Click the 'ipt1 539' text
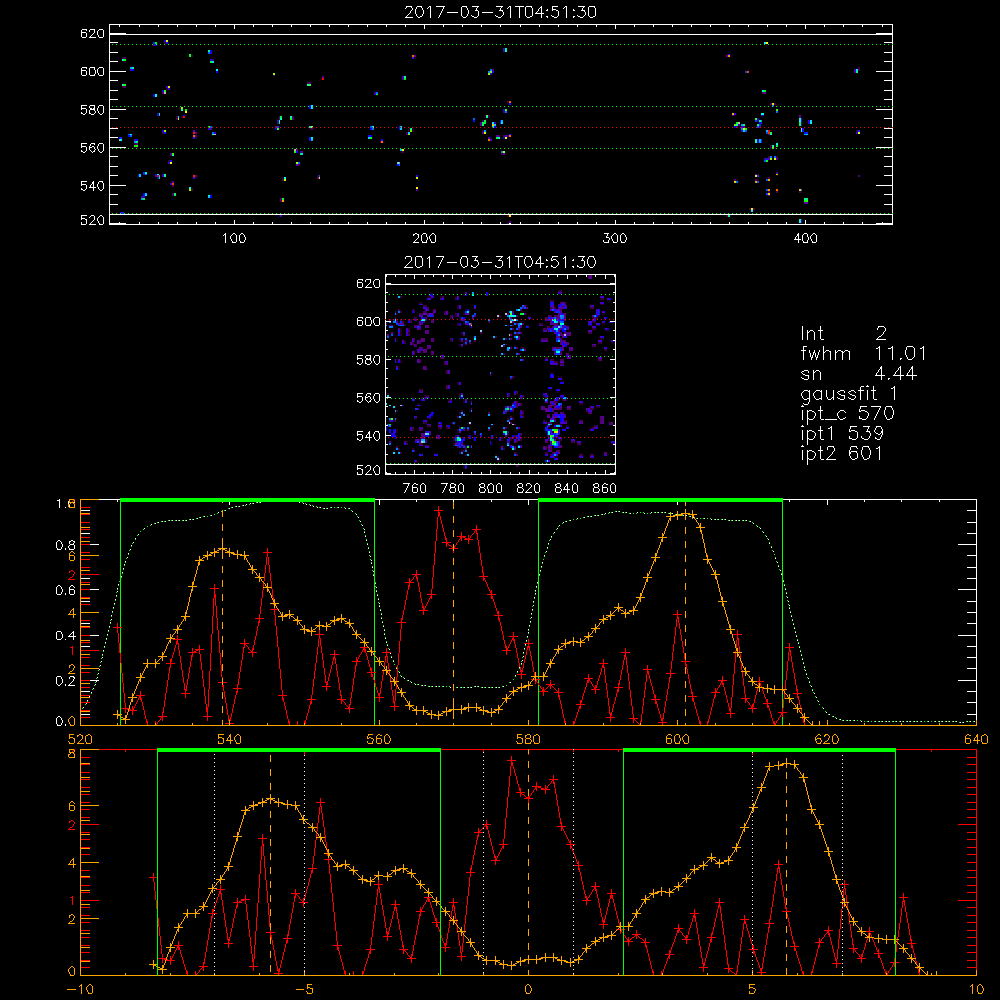This screenshot has width=1000, height=1000. [842, 434]
